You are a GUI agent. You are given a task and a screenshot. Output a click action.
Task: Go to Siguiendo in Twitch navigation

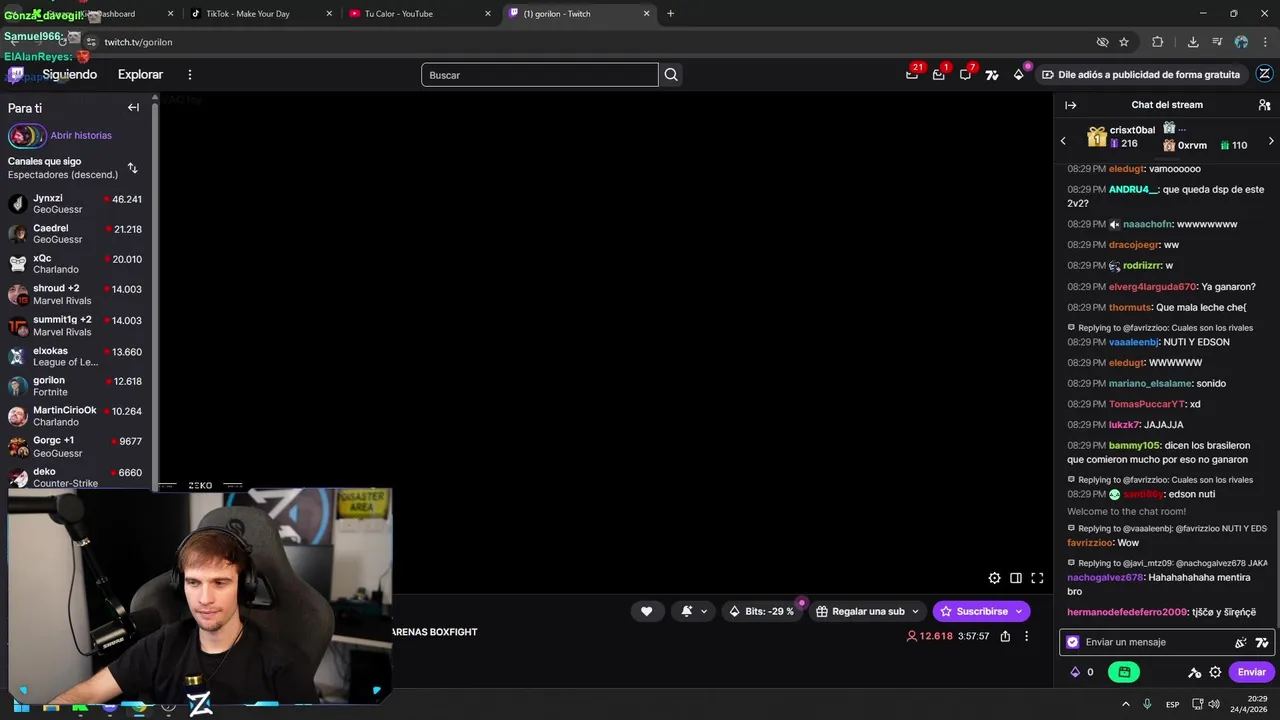tap(70, 75)
